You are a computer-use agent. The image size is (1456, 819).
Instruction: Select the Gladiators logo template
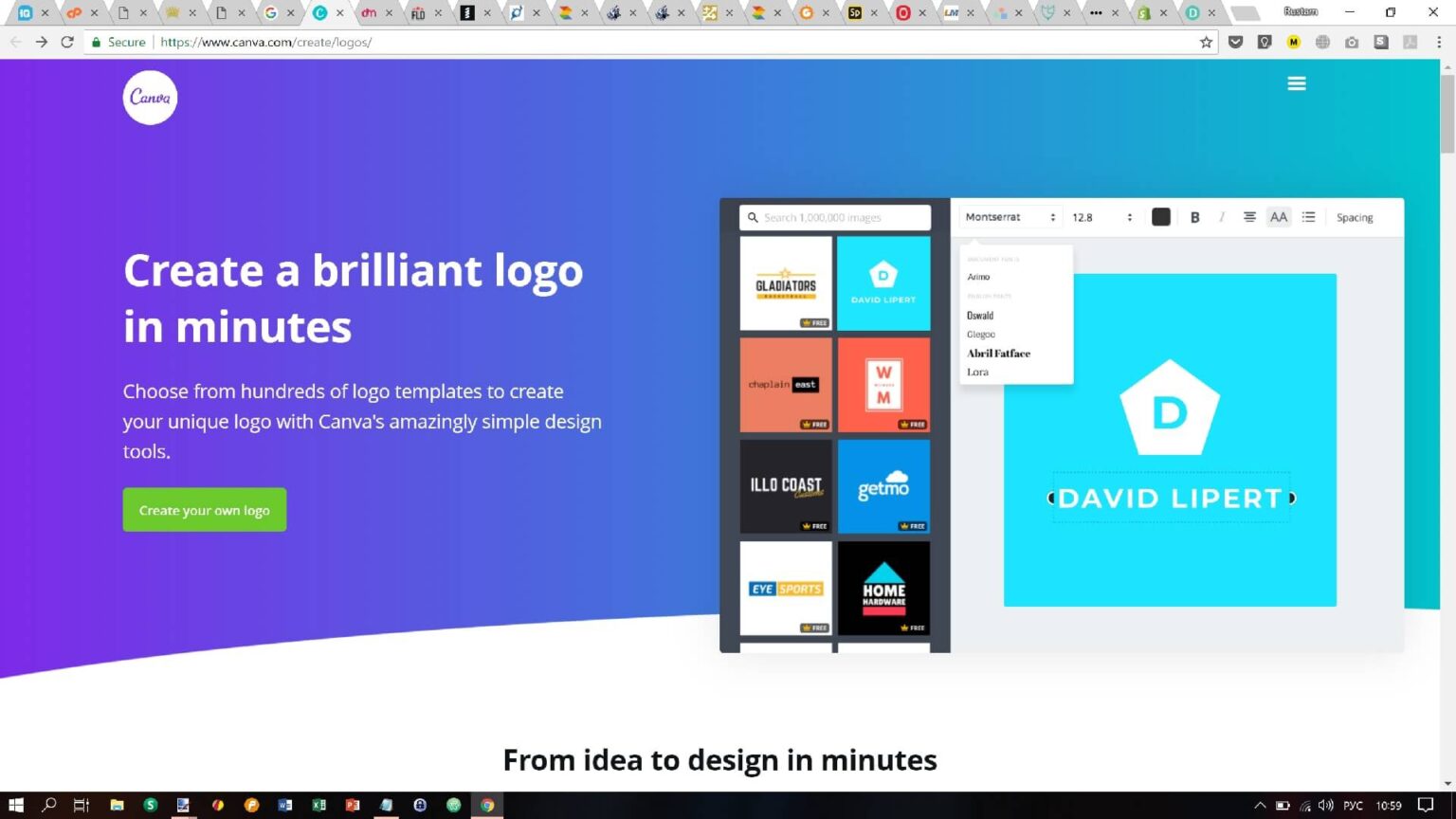[x=786, y=283]
